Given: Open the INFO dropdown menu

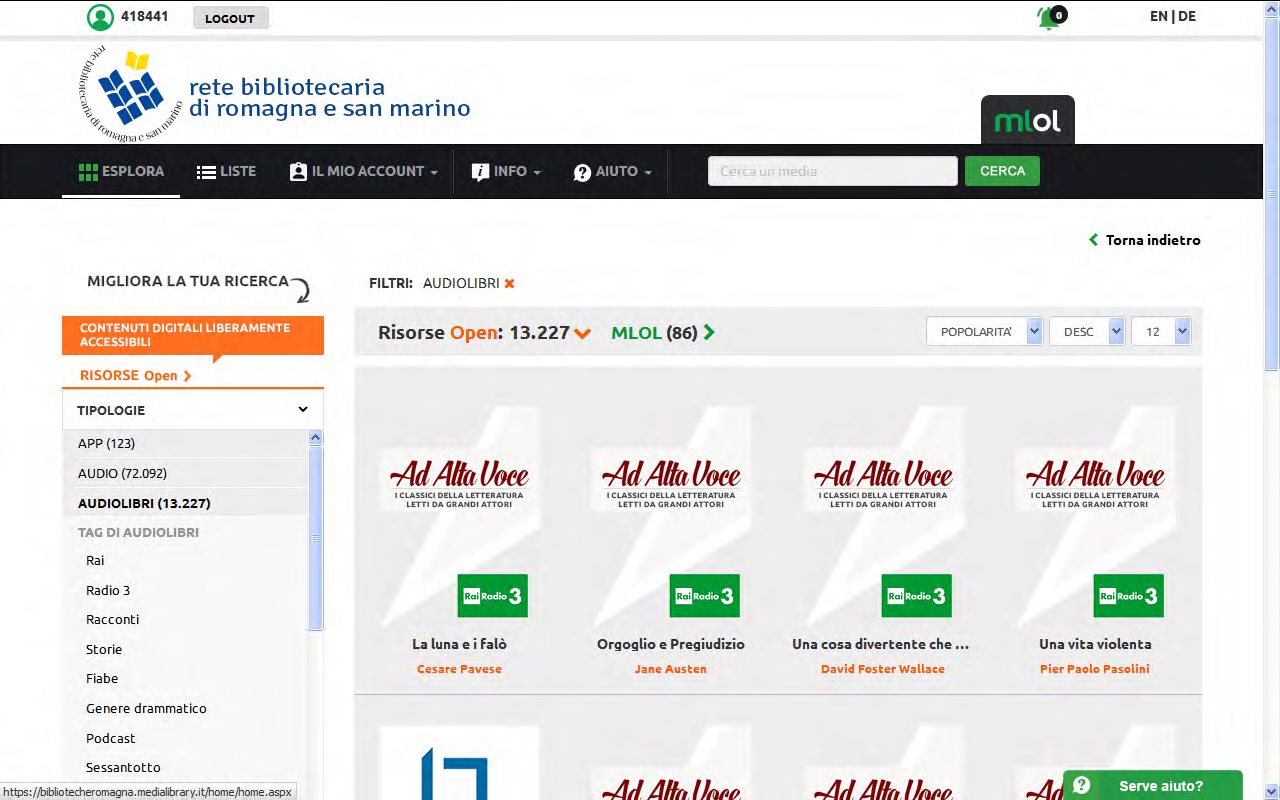Looking at the screenshot, I should 506,172.
